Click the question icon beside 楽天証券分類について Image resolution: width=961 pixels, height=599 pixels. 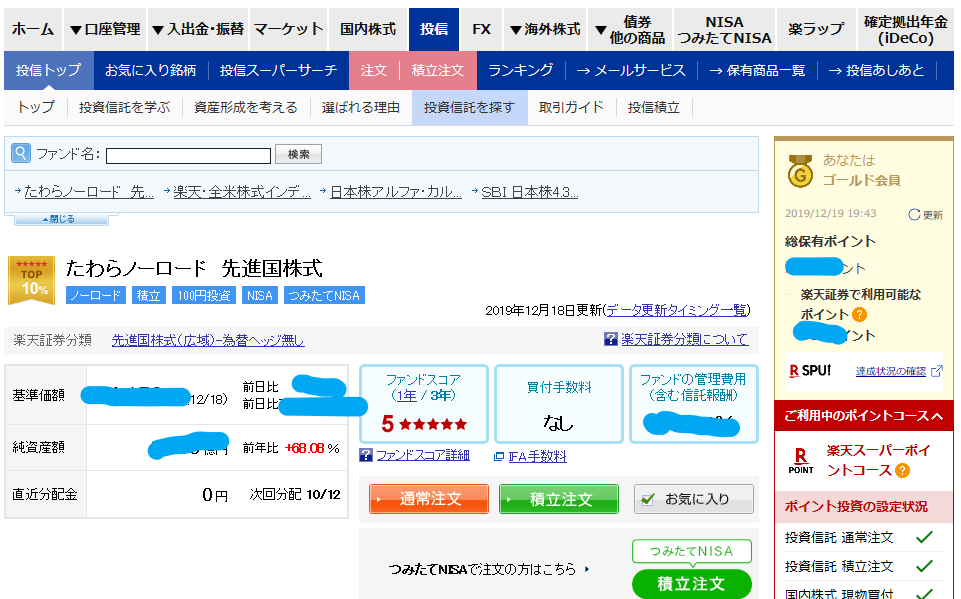coord(610,339)
